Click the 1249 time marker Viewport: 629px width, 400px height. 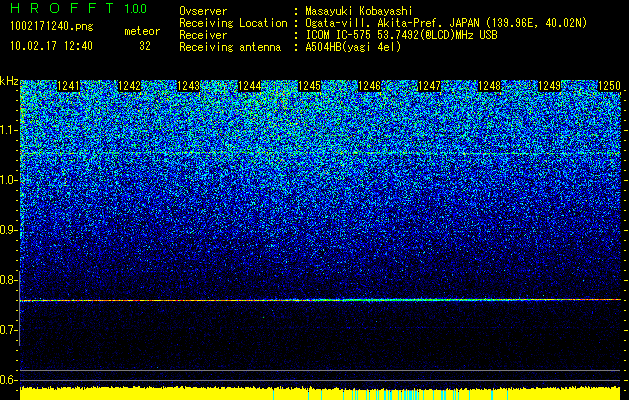click(549, 86)
